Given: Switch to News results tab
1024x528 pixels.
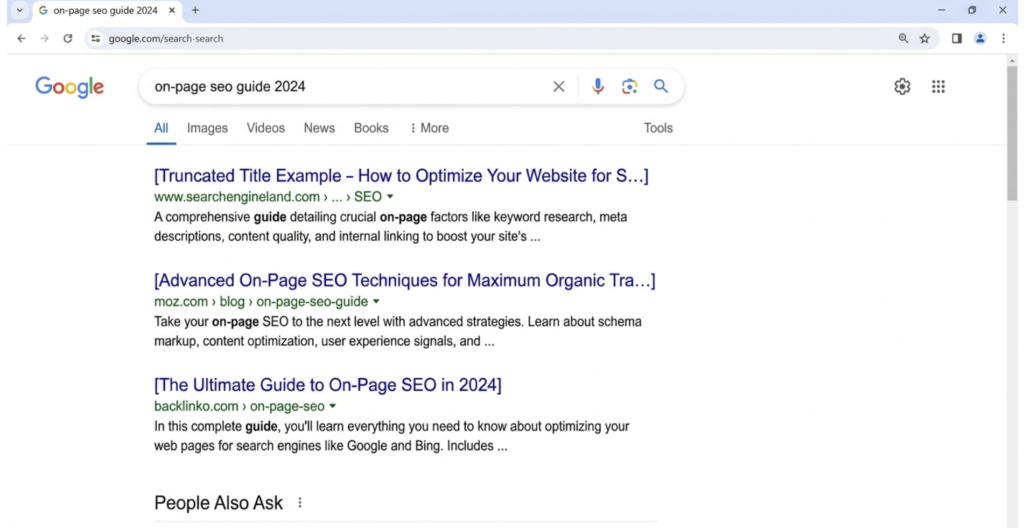Looking at the screenshot, I should click(319, 128).
